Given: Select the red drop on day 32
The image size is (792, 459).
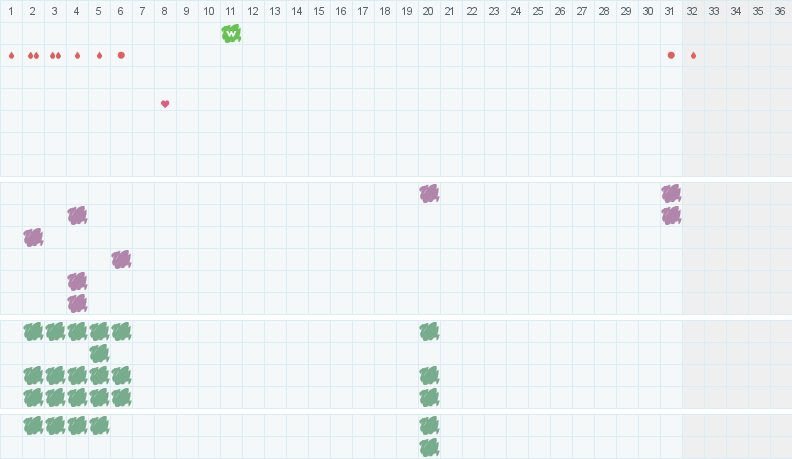Looking at the screenshot, I should [693, 55].
